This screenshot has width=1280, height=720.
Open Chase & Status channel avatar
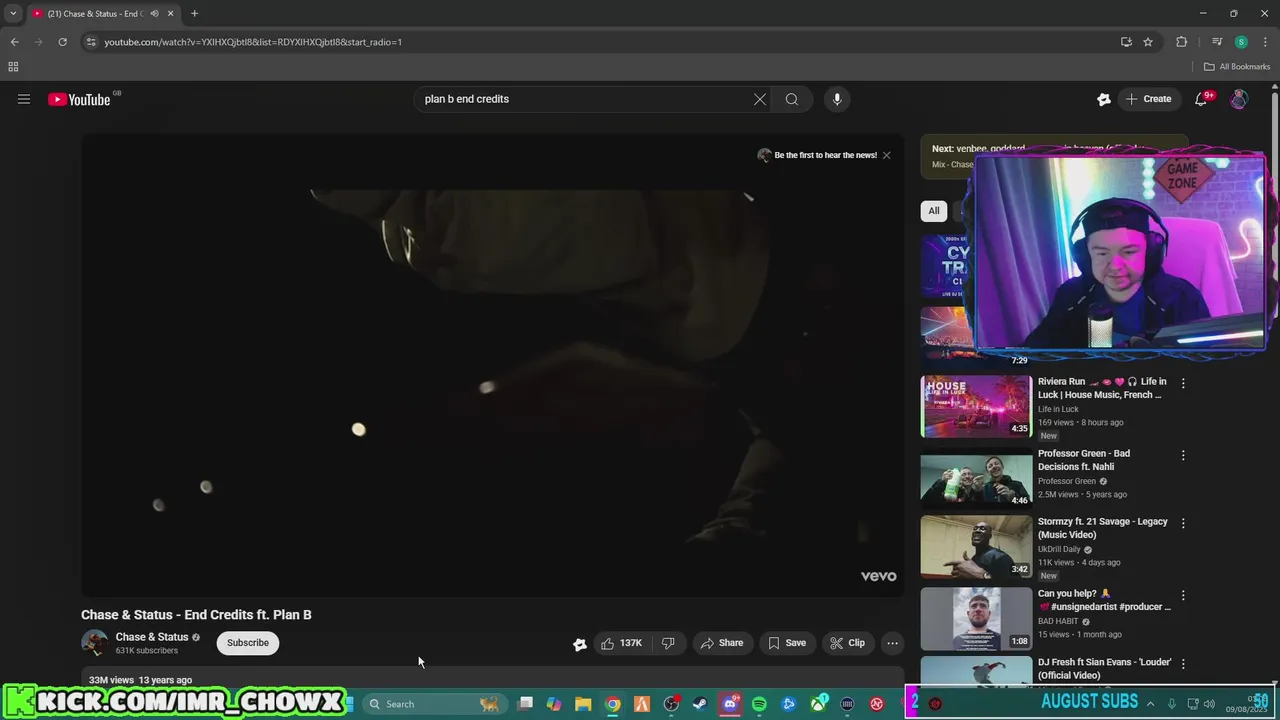tap(94, 643)
